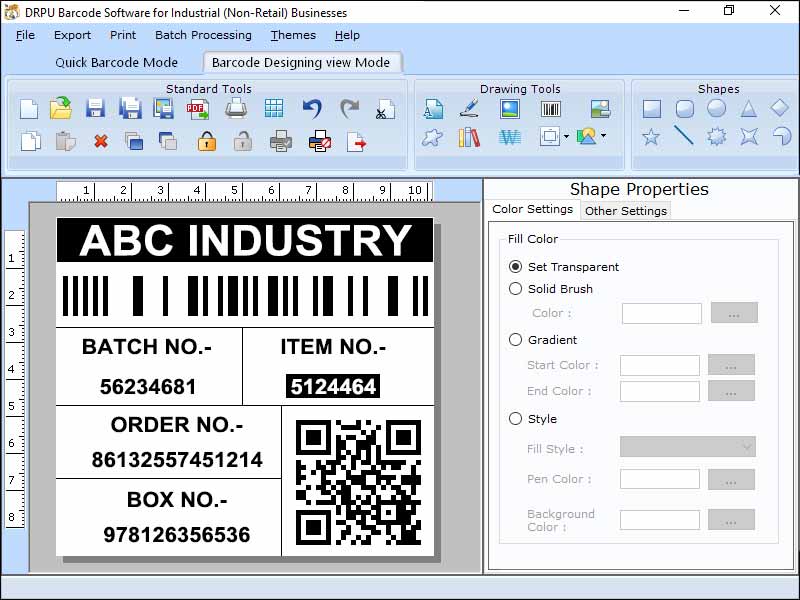
Task: Open the Color Settings tab
Action: tap(532, 209)
